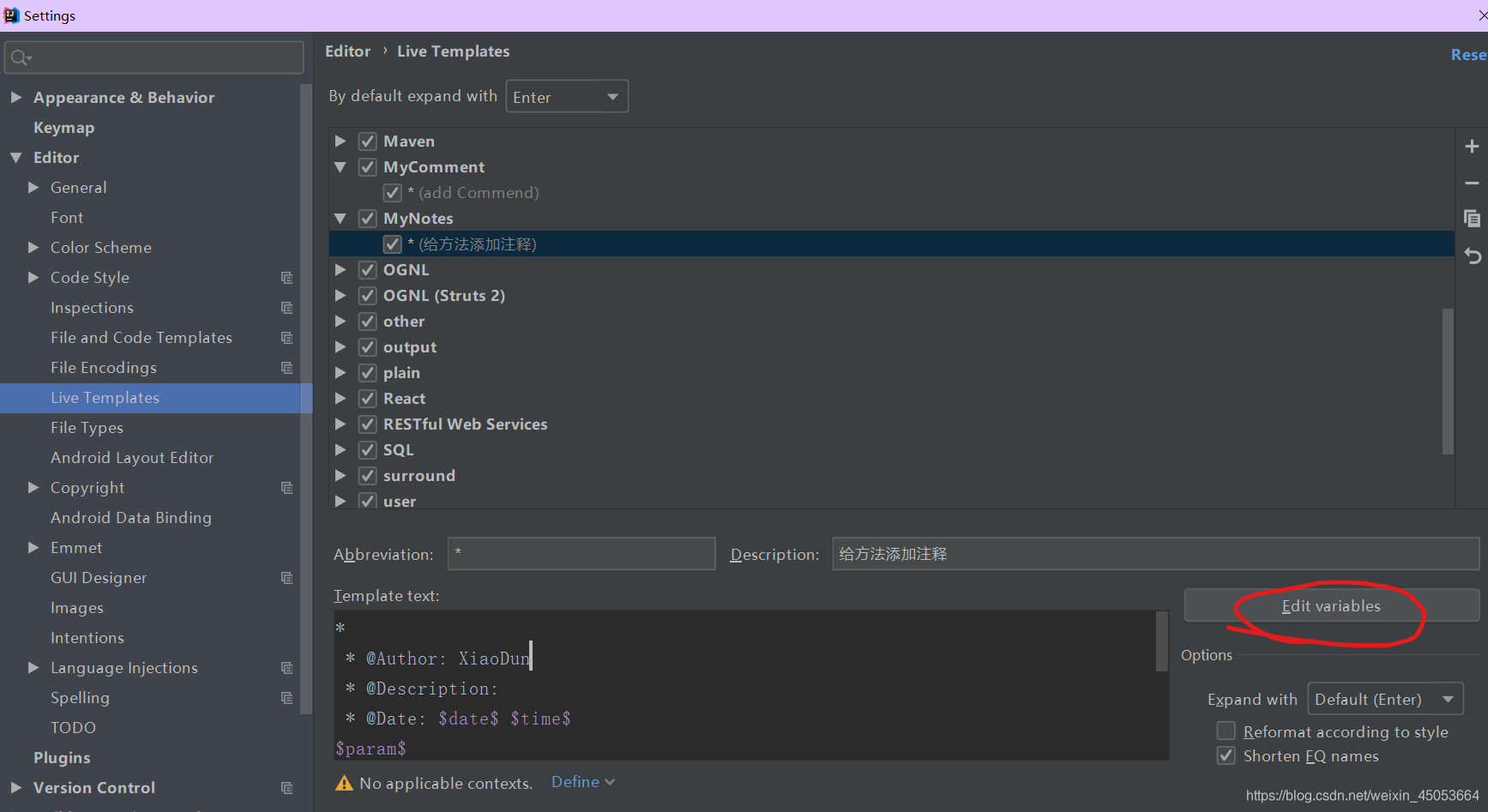Toggle the MyComment group checkbox

[x=368, y=167]
